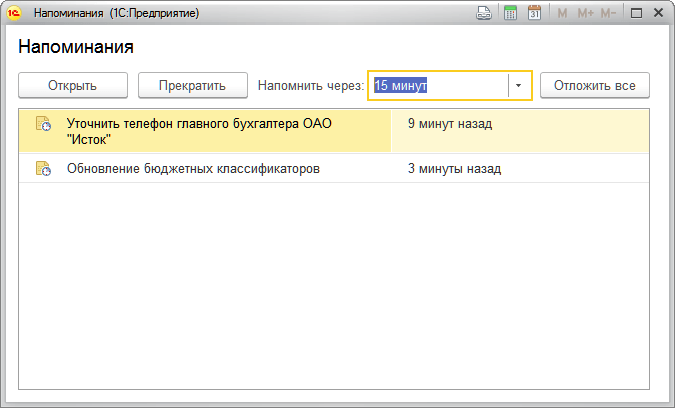Click the "9 минут назад" cell

tap(450, 125)
